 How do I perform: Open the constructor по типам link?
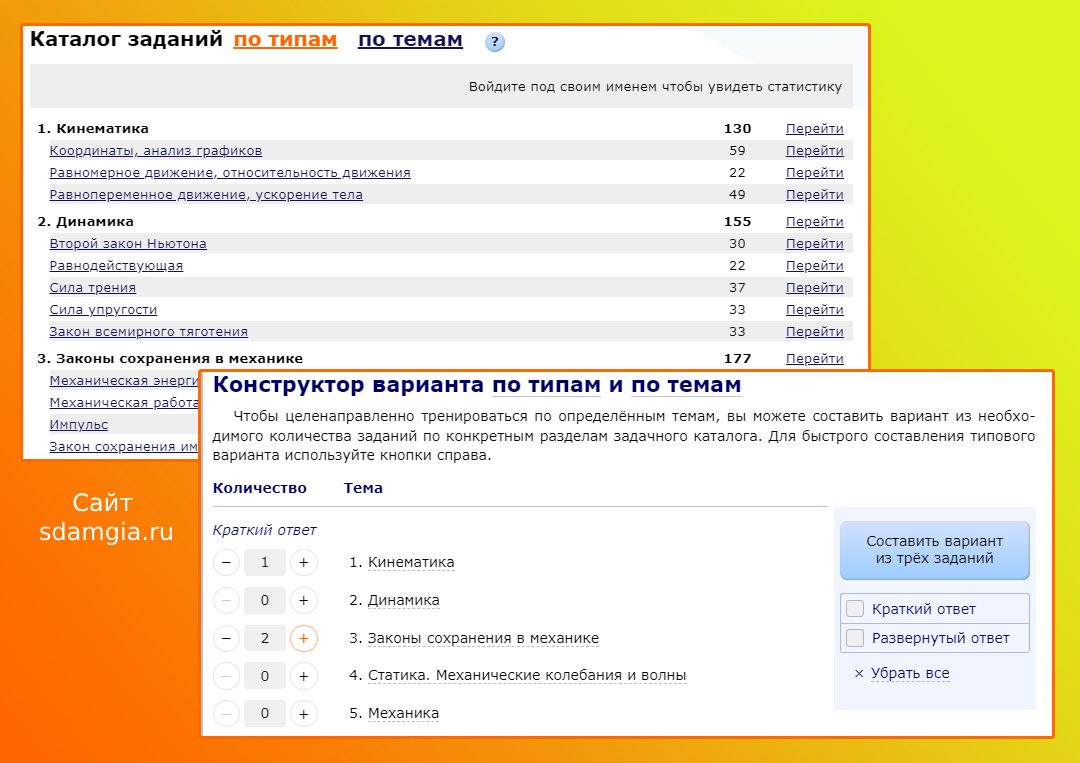click(546, 385)
